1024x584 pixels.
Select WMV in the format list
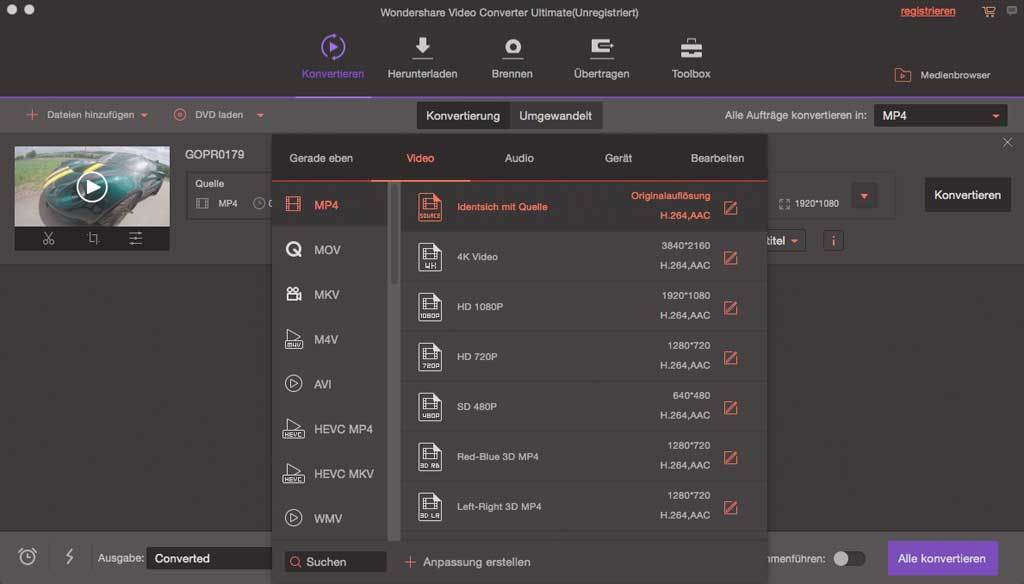coord(330,518)
